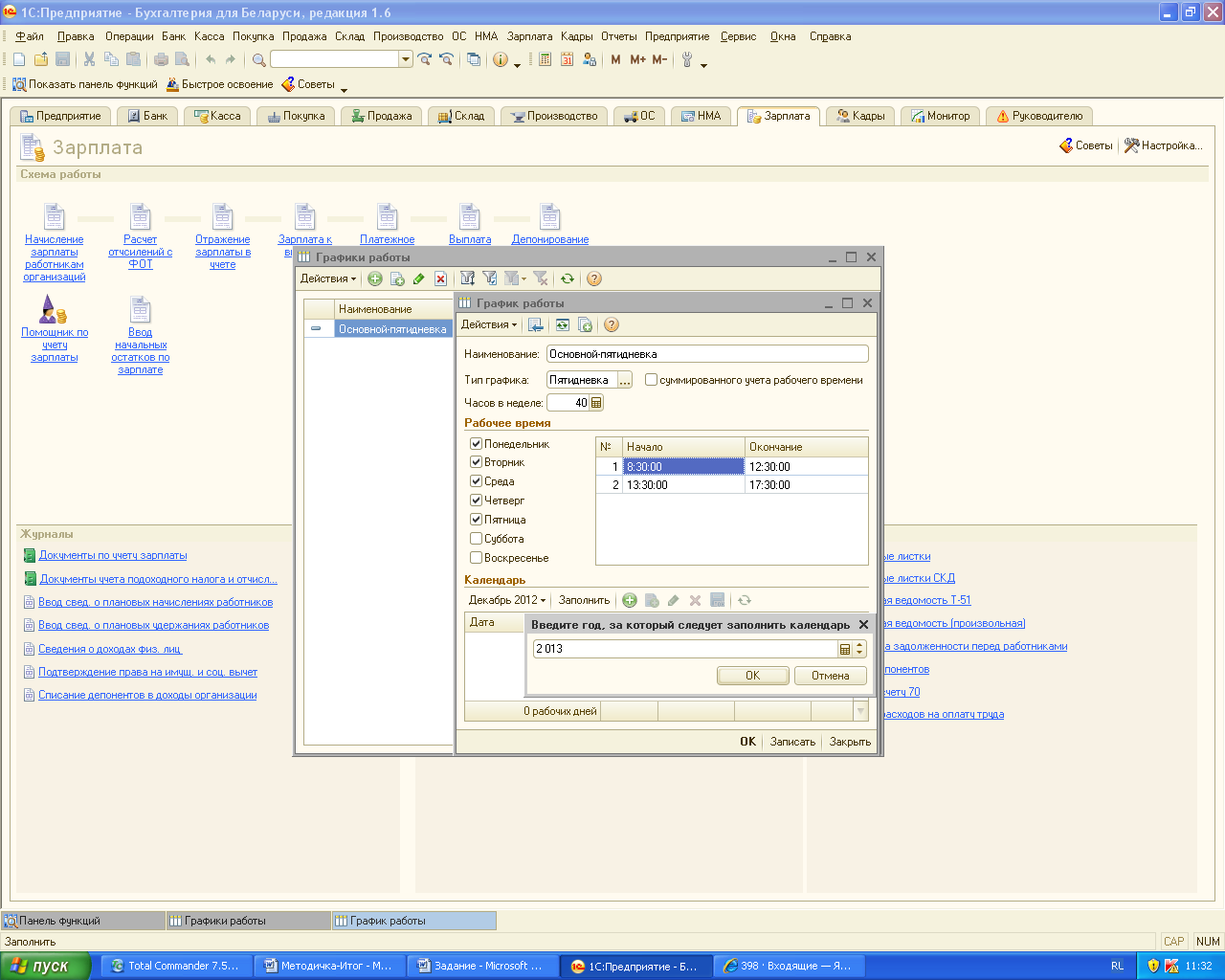Uncheck the Четверг checkbox
This screenshot has height=980, width=1225.
[476, 501]
